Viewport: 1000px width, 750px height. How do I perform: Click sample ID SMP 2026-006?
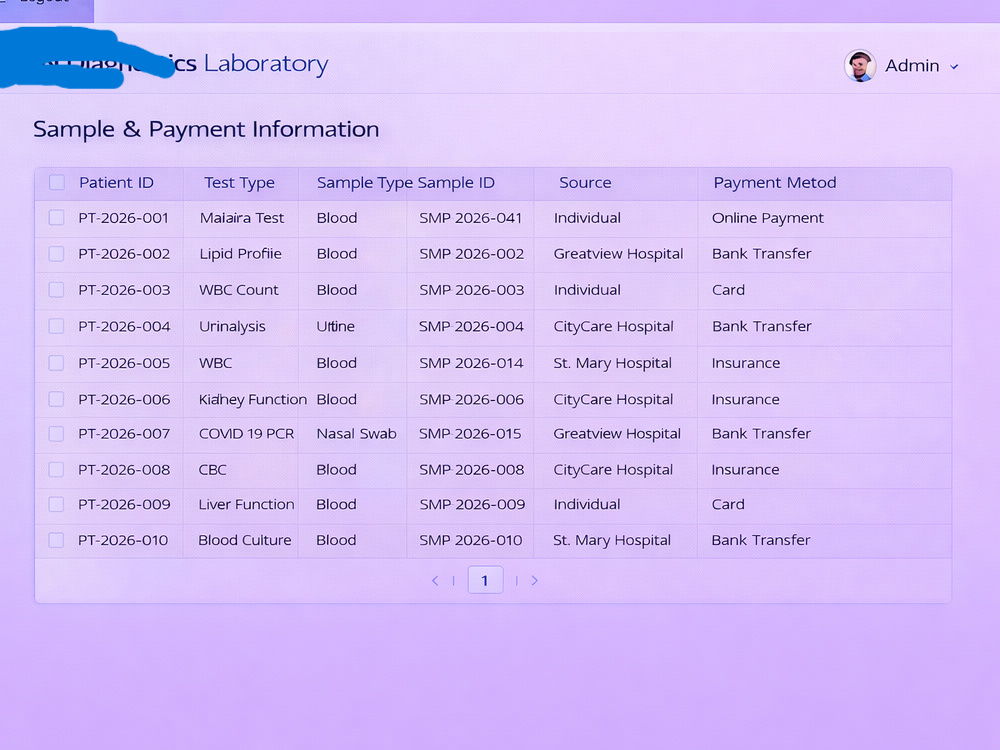[471, 400]
